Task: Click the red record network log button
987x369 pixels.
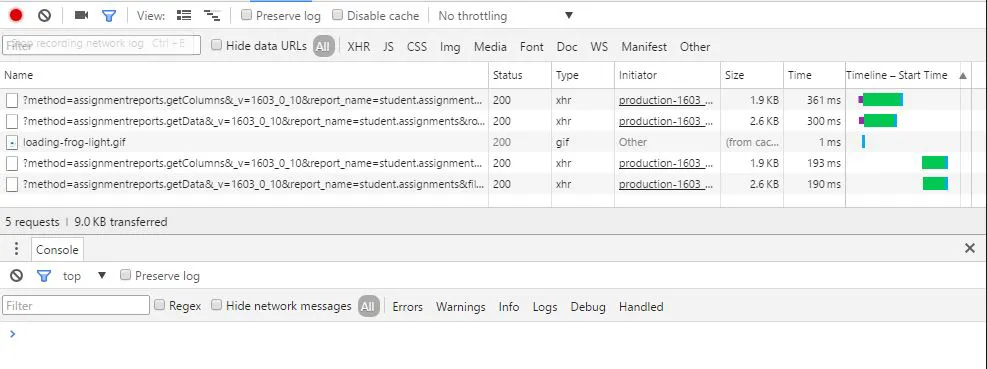Action: 16,16
